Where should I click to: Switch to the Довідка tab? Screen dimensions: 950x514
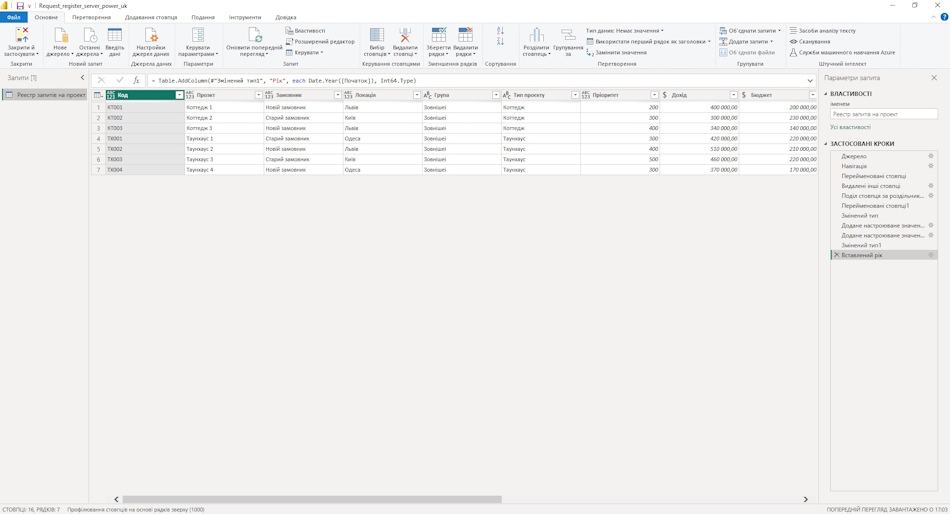285,17
